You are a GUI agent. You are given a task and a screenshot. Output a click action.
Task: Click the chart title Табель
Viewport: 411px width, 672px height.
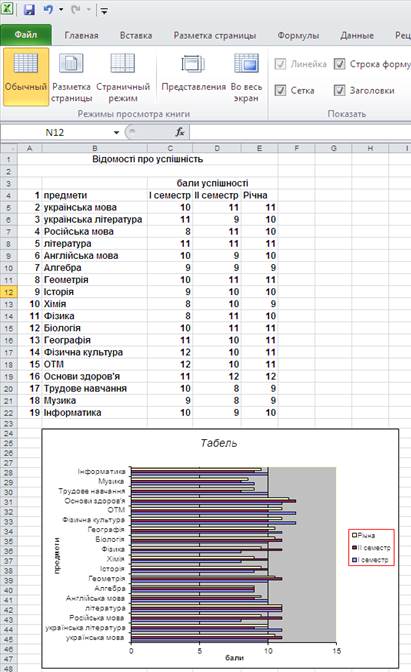click(219, 443)
